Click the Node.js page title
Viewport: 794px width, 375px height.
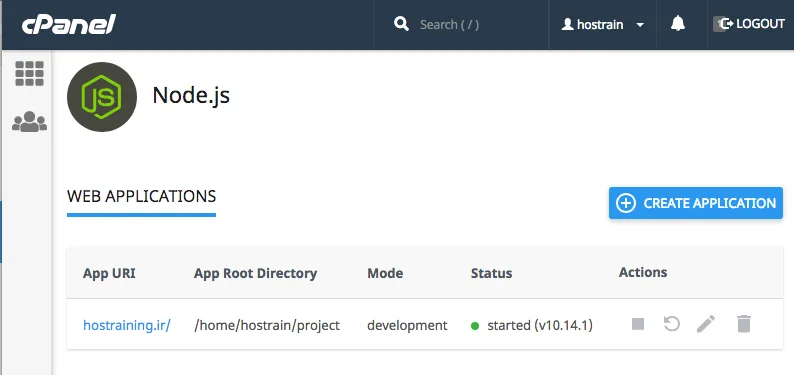[191, 95]
